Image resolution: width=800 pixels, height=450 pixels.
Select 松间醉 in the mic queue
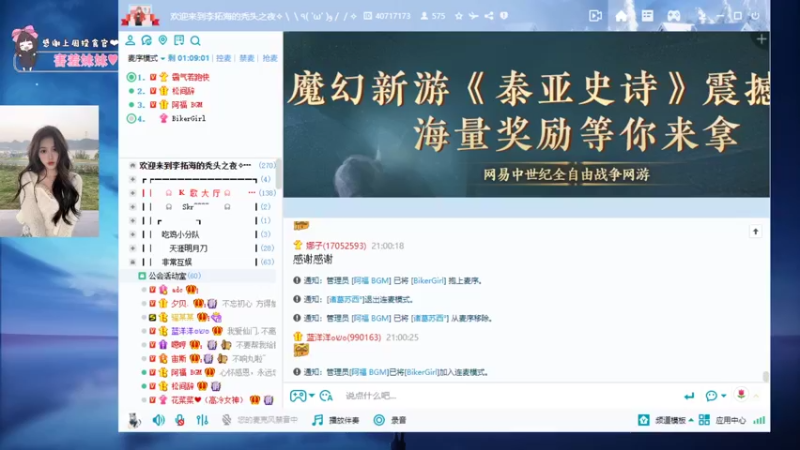click(183, 91)
